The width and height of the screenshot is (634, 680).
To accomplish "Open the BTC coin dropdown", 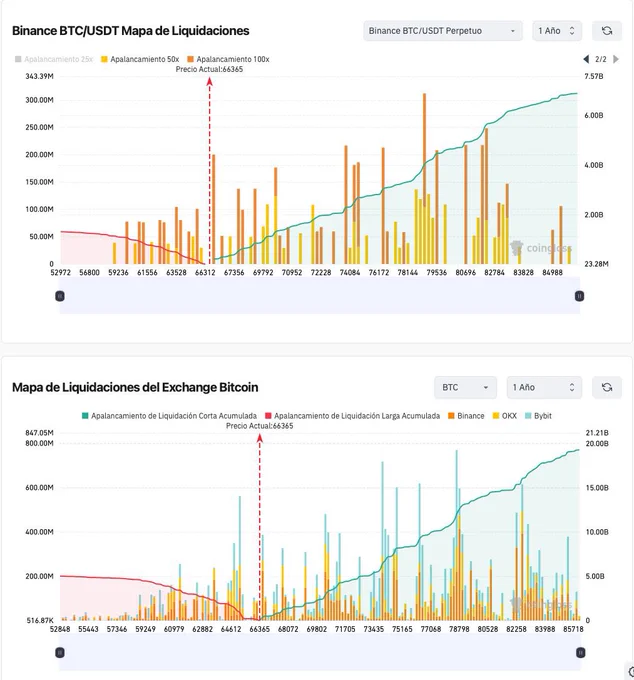I will (x=465, y=387).
